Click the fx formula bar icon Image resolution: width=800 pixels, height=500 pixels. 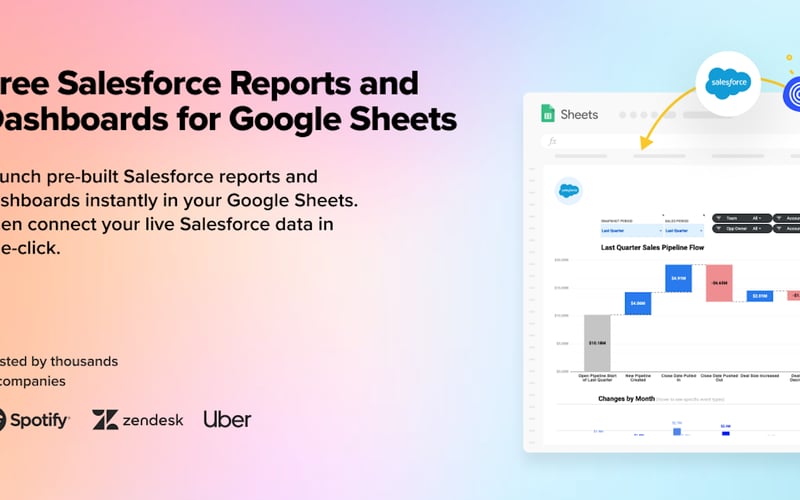pyautogui.click(x=552, y=141)
